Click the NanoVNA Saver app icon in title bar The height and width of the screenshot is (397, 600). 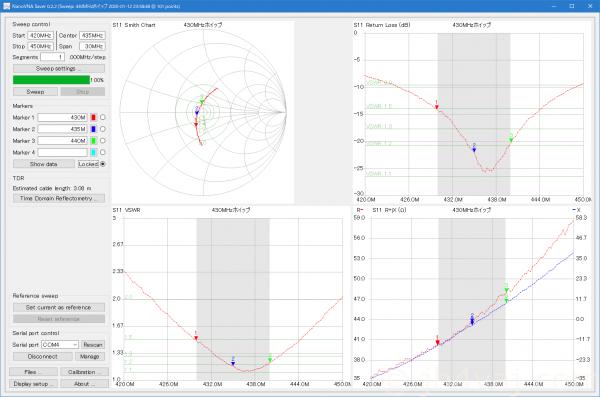(x=6, y=6)
